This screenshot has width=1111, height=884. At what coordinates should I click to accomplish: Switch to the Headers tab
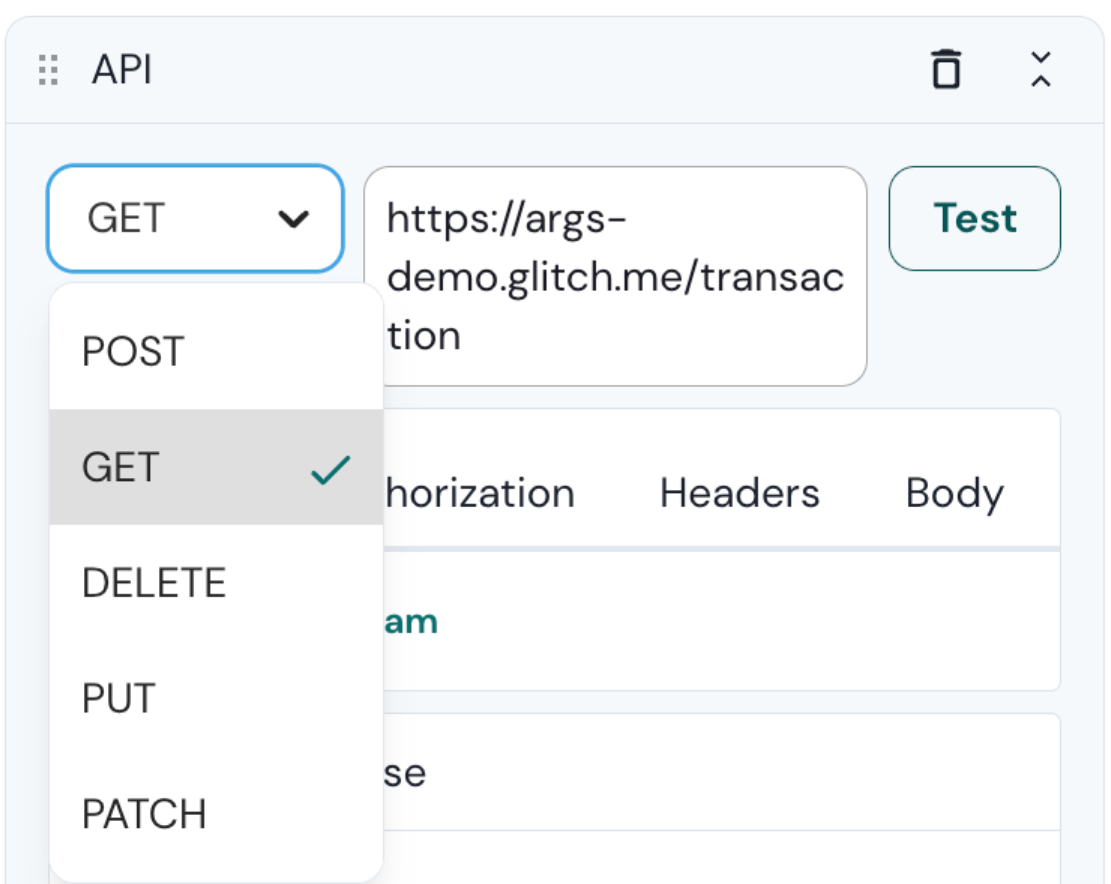(x=739, y=494)
